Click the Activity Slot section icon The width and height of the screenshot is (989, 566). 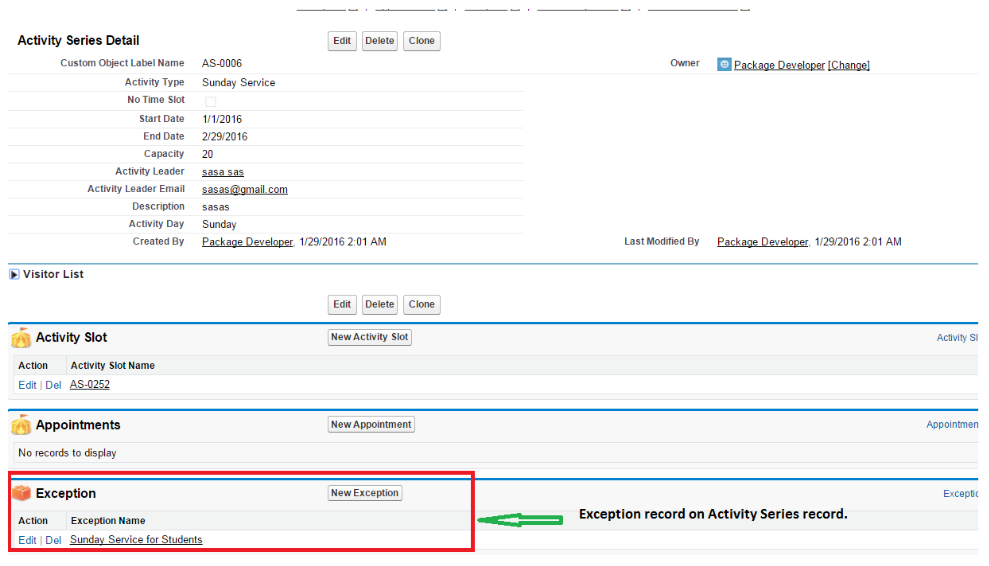point(21,338)
